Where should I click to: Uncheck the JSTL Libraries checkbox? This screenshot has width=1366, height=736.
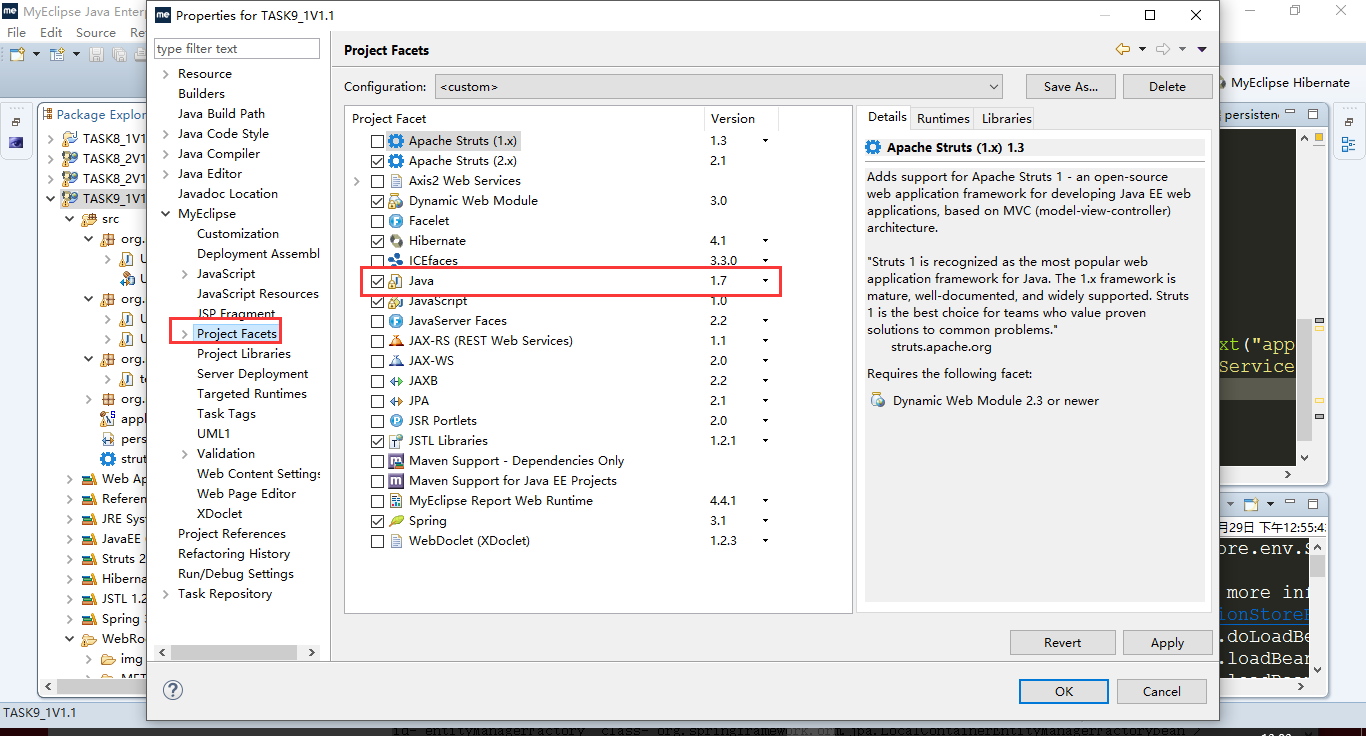click(377, 441)
